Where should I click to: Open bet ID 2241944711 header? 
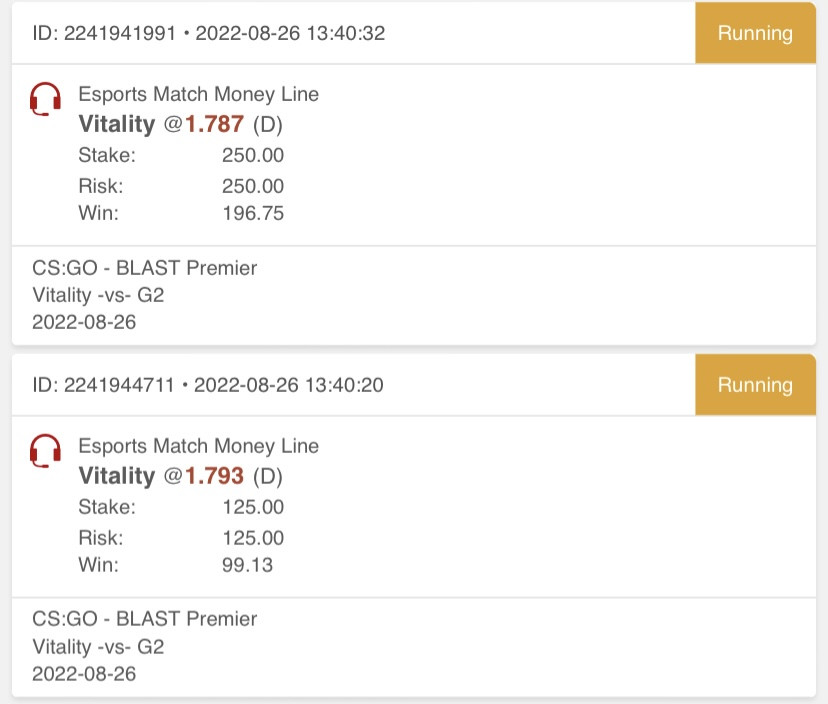(208, 385)
